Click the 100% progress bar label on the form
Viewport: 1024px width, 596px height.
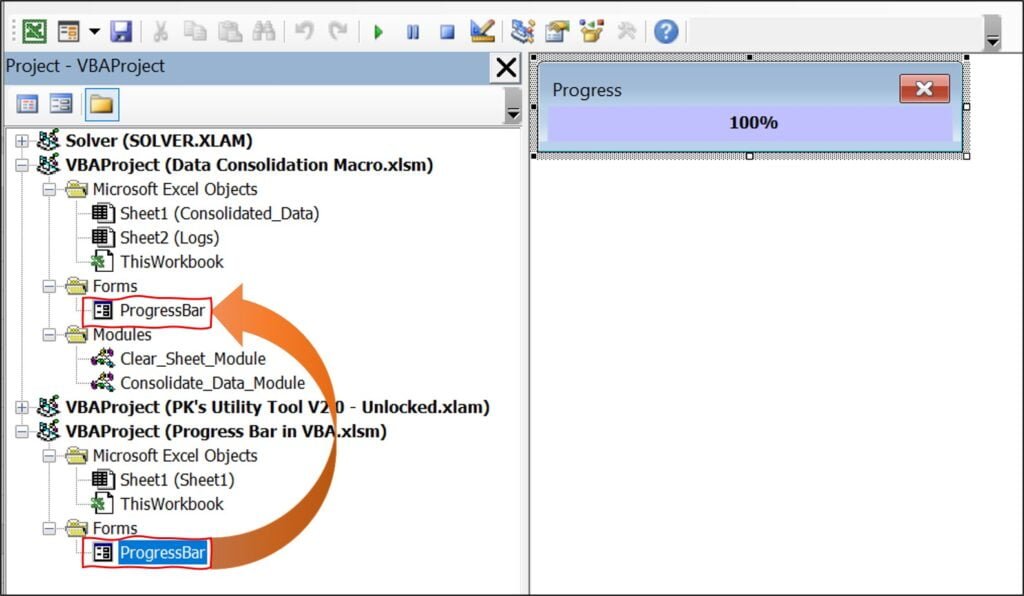coord(752,123)
